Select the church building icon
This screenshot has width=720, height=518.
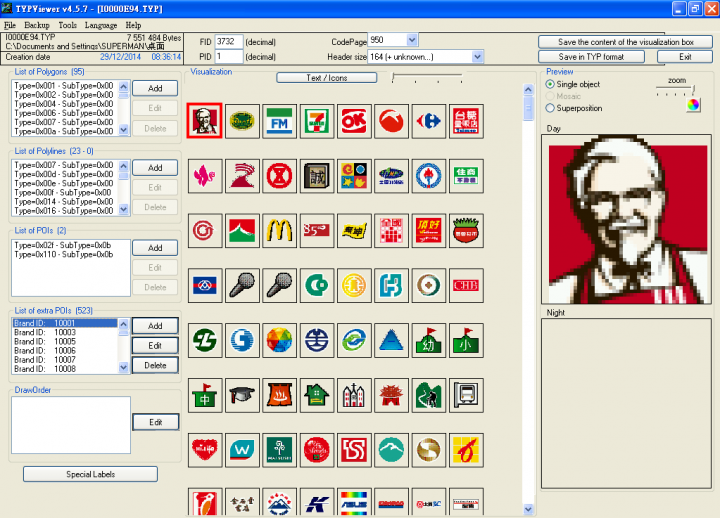click(x=354, y=395)
